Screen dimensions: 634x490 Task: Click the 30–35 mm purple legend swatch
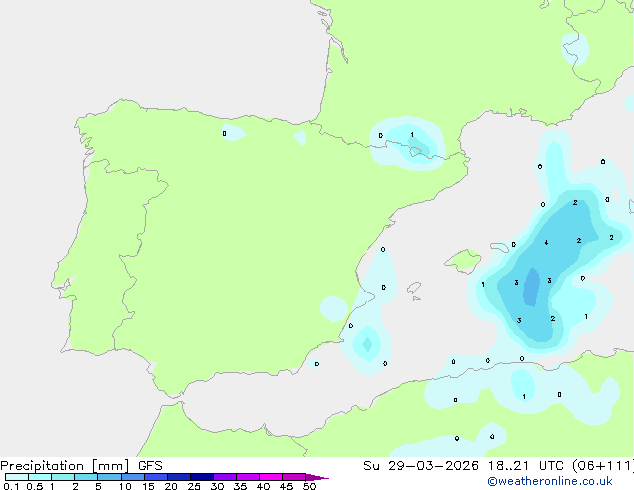(225, 477)
